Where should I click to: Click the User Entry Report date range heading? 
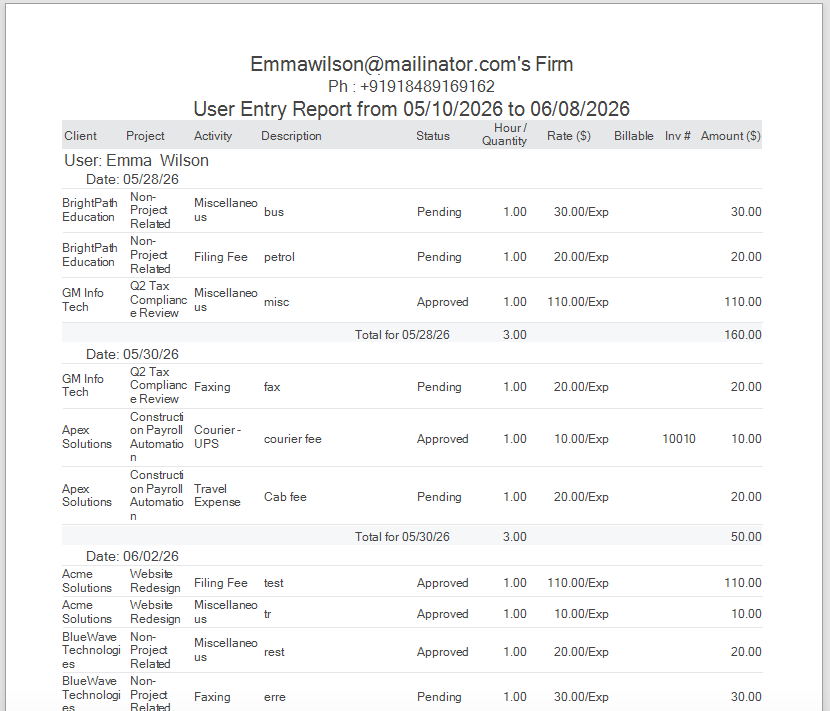tap(411, 109)
